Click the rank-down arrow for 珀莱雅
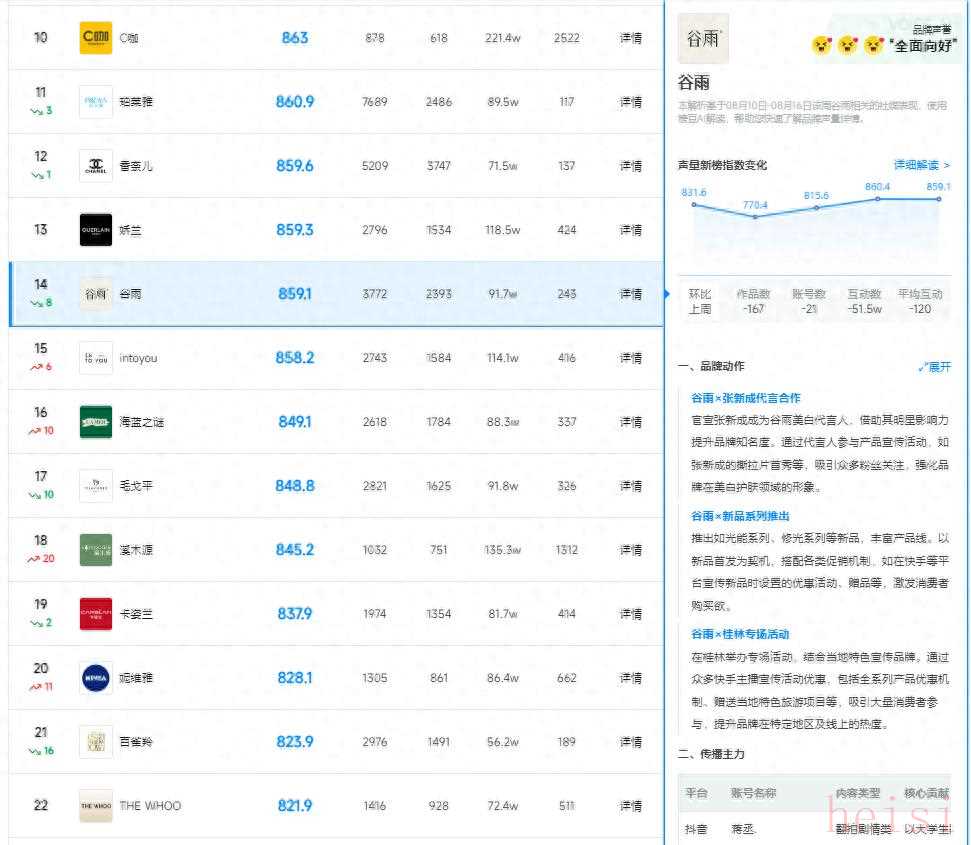 [x=37, y=111]
